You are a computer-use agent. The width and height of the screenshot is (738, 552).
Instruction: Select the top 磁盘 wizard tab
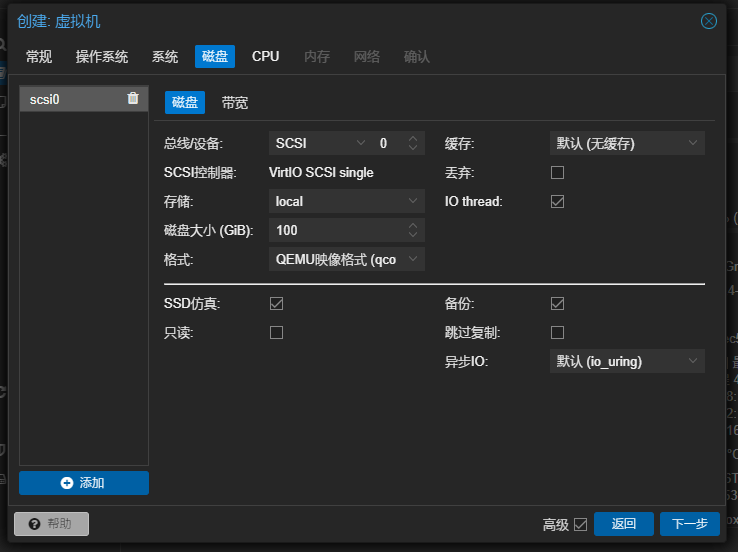[x=215, y=56]
